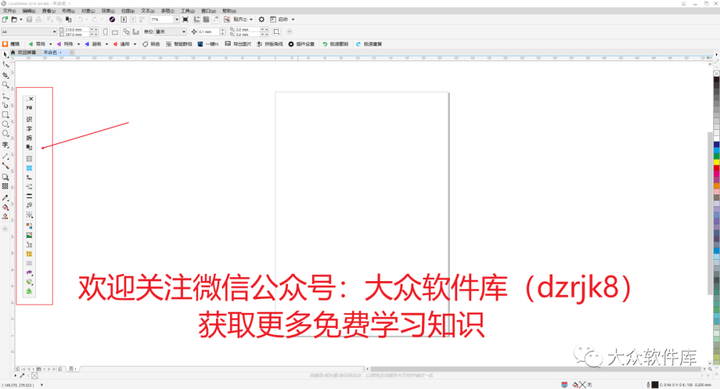
Task: Pick the yellow swatch in color palette
Action: coord(716,162)
